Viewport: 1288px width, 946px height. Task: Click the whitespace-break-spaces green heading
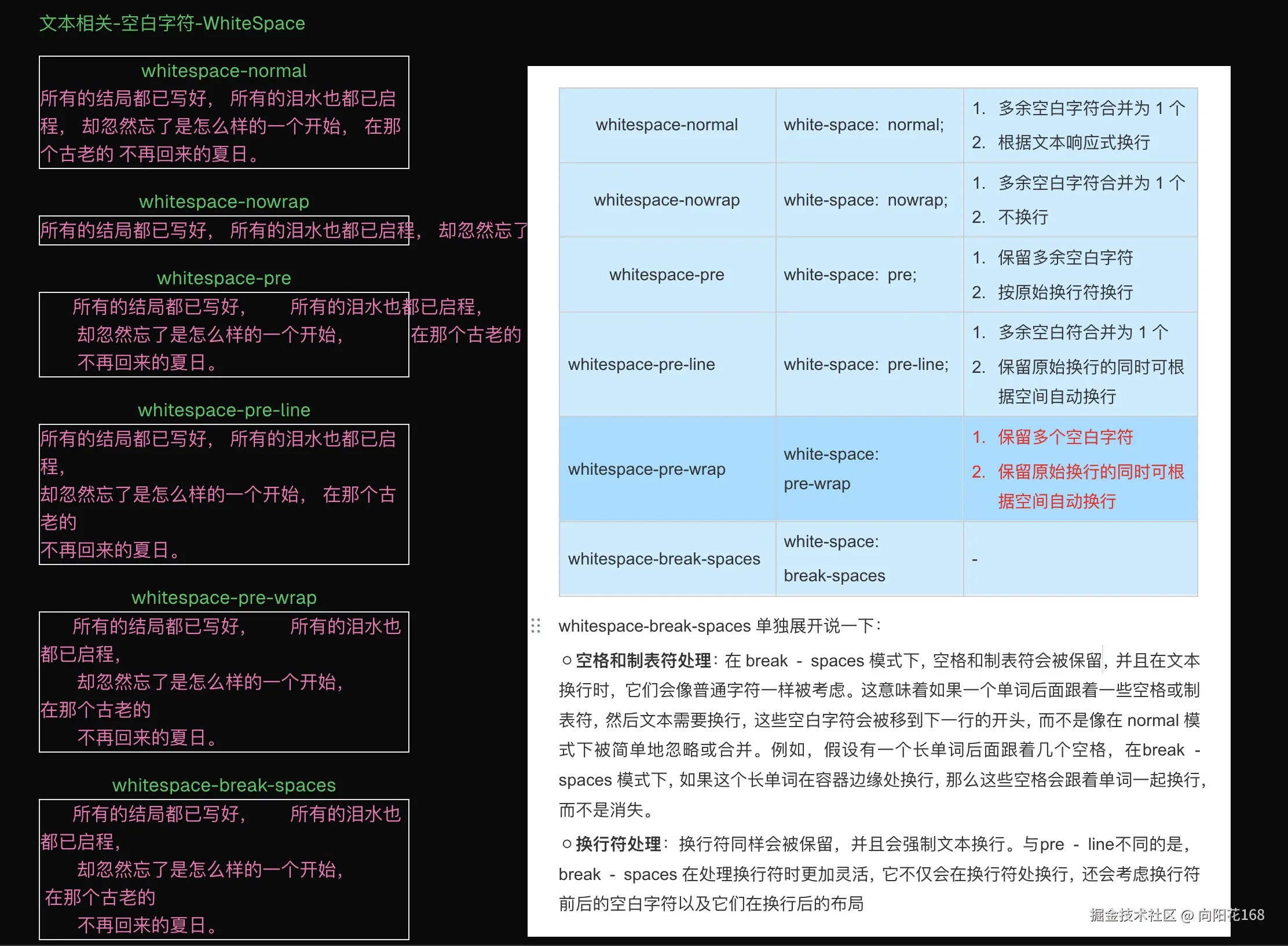(224, 785)
